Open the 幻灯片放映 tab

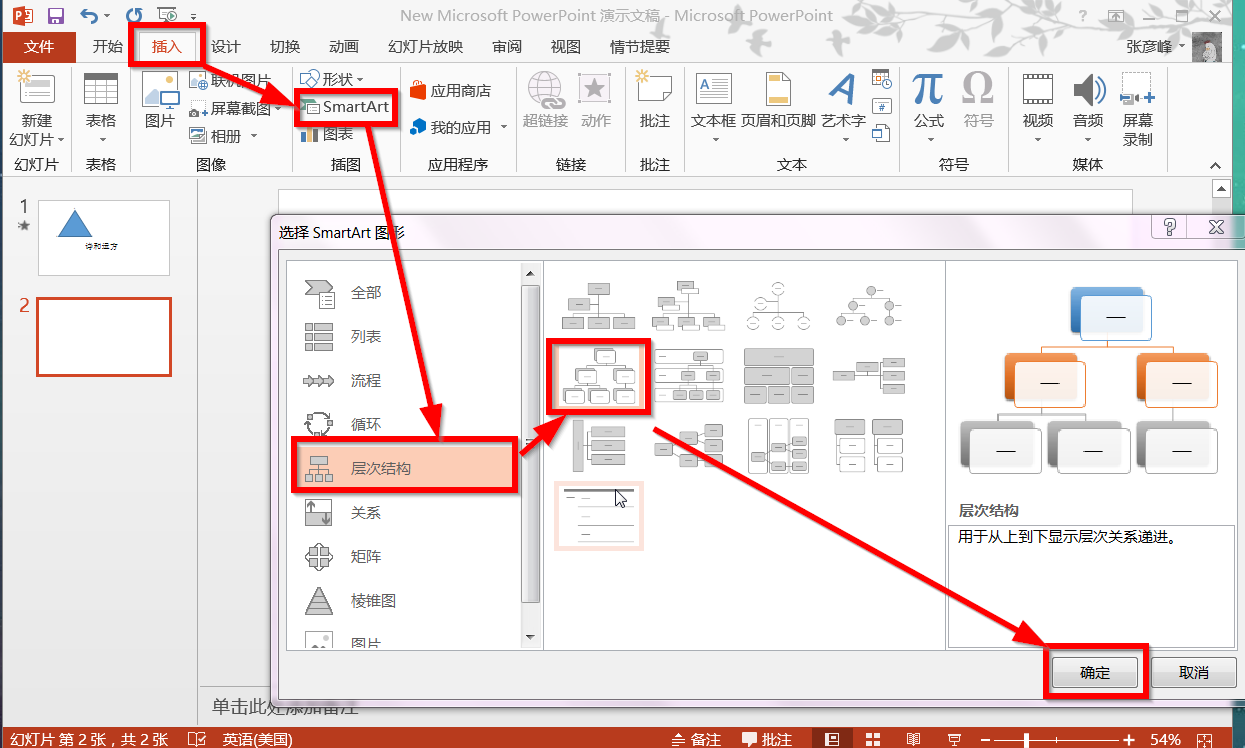pyautogui.click(x=425, y=47)
